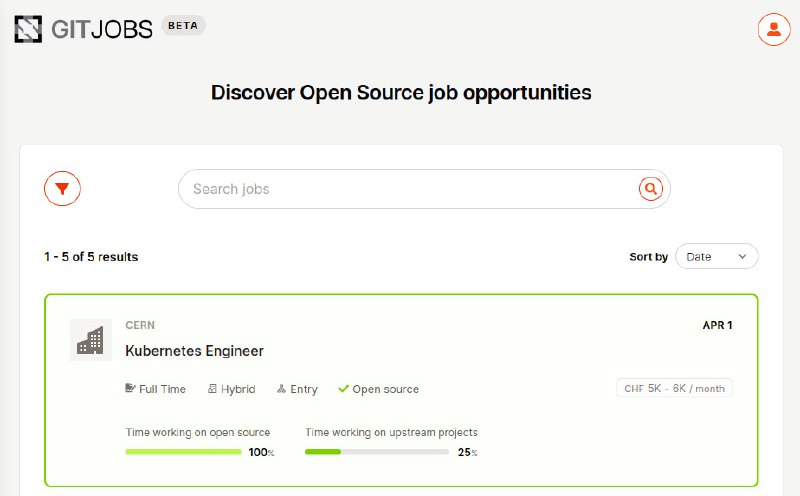800x496 pixels.
Task: Click the GitJobs logo icon
Action: 28,29
